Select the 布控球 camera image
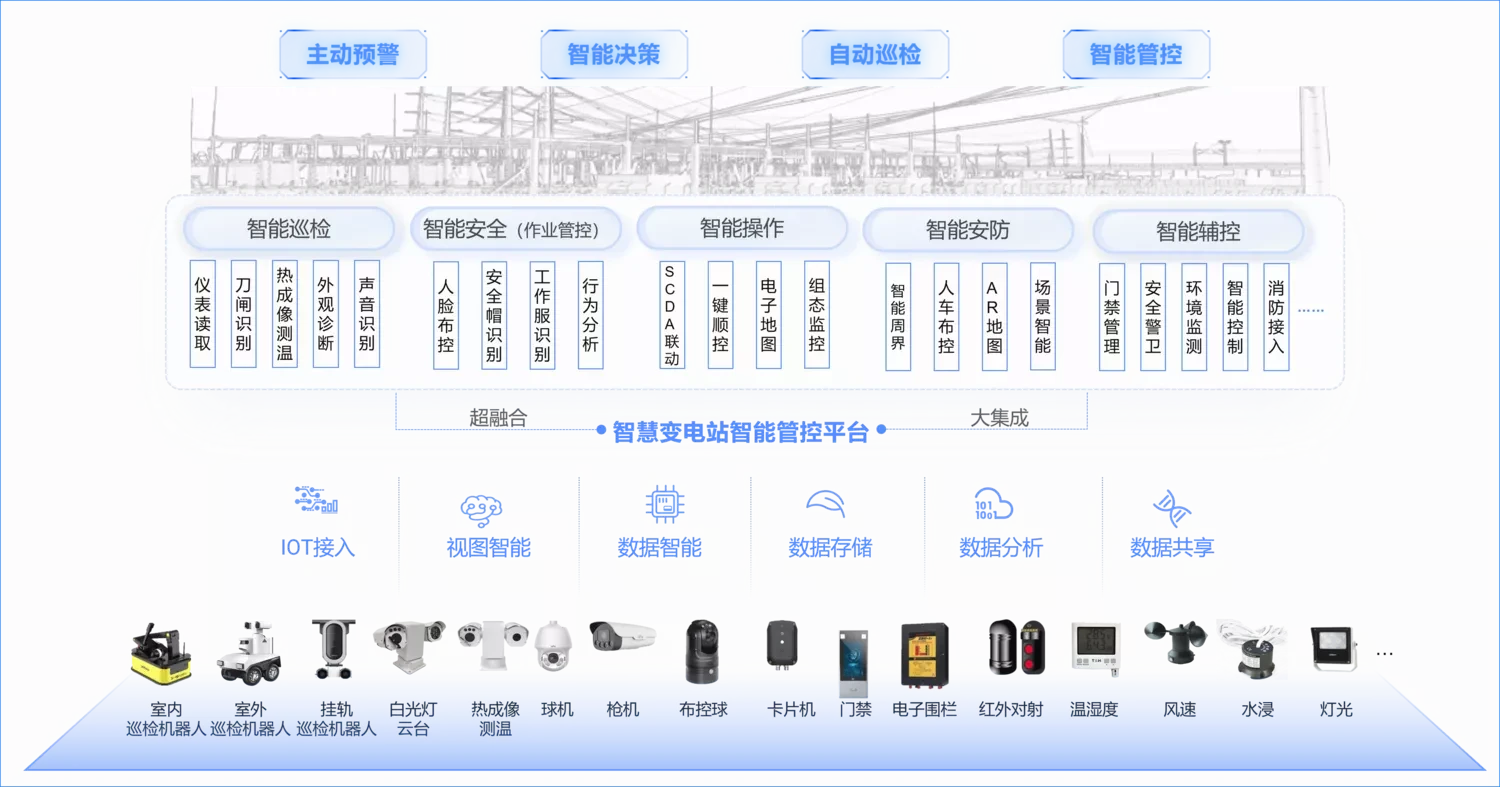 pos(703,653)
